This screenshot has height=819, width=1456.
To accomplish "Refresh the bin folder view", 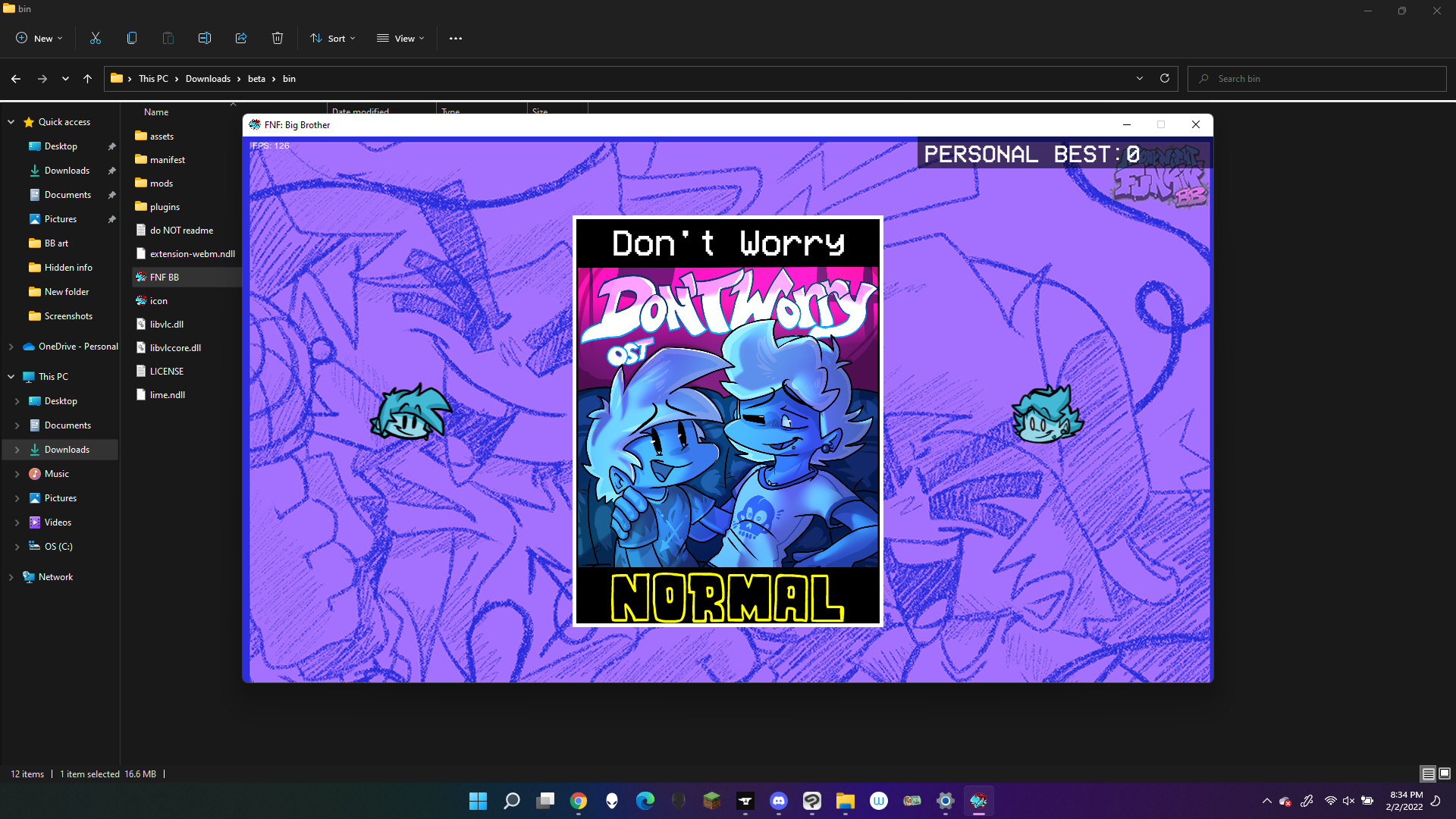I will (1165, 78).
